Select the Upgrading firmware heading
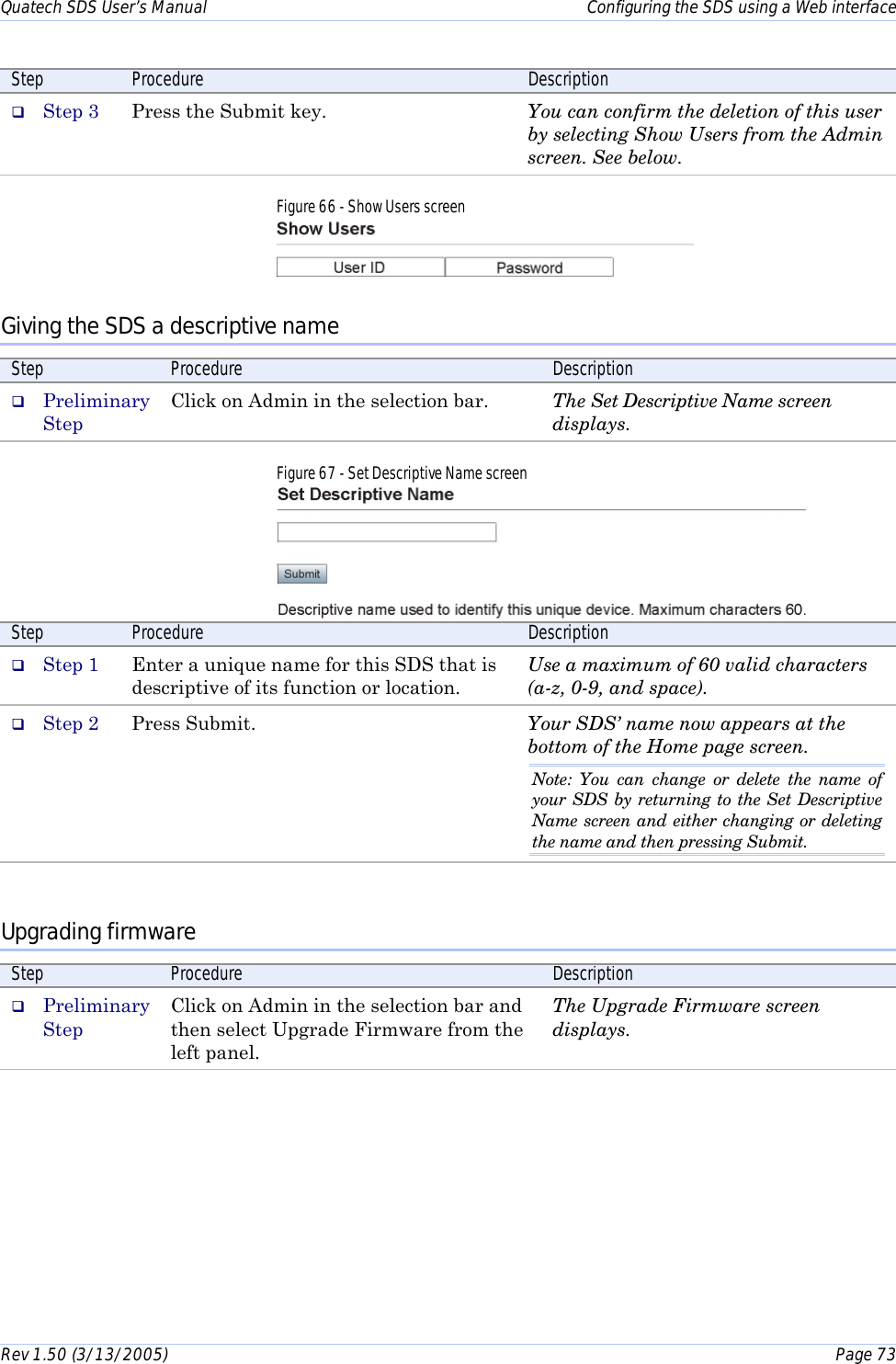Screen dimensions: 896x1364 (98, 931)
